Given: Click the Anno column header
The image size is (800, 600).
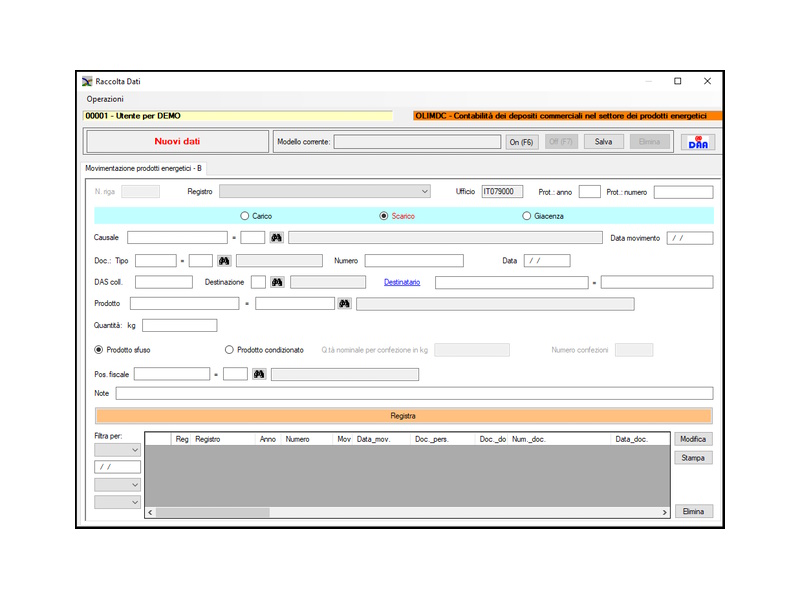Looking at the screenshot, I should (268, 439).
